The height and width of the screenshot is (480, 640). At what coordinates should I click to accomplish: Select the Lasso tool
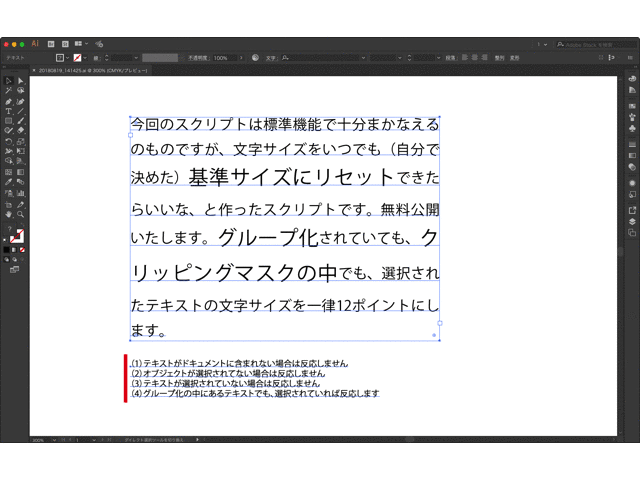(x=20, y=91)
